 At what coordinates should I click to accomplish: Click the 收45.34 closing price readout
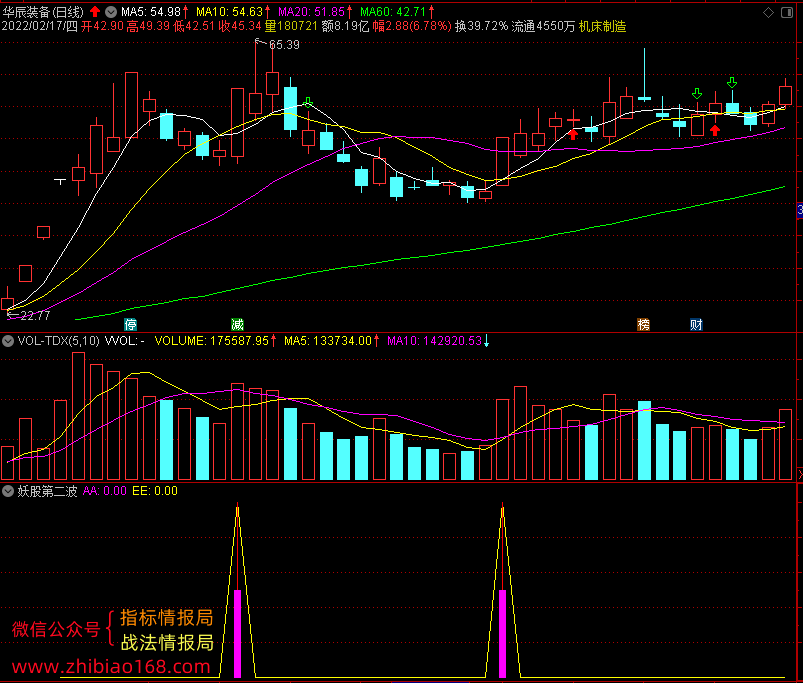(x=239, y=27)
